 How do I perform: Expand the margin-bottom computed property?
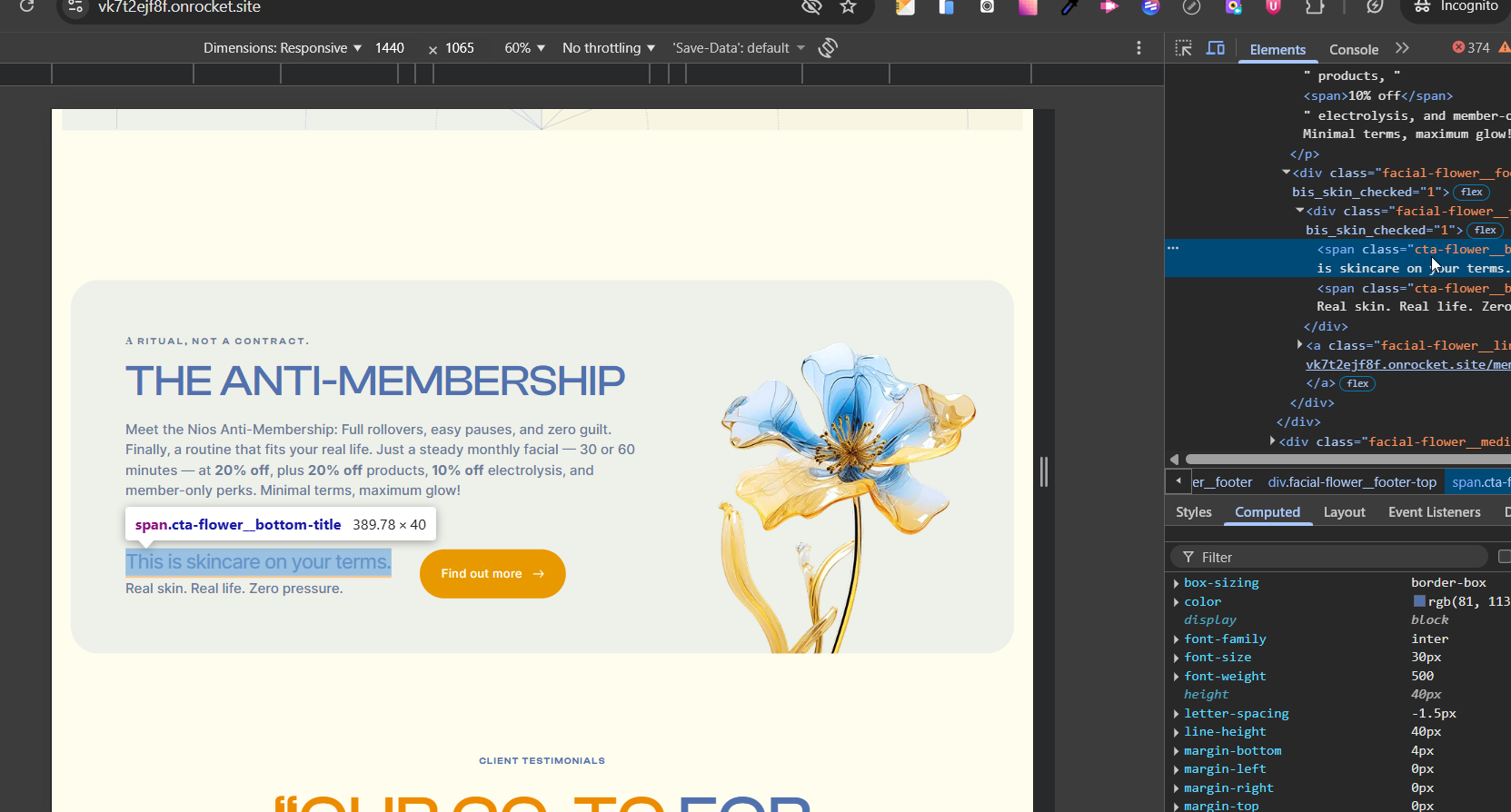1176,751
